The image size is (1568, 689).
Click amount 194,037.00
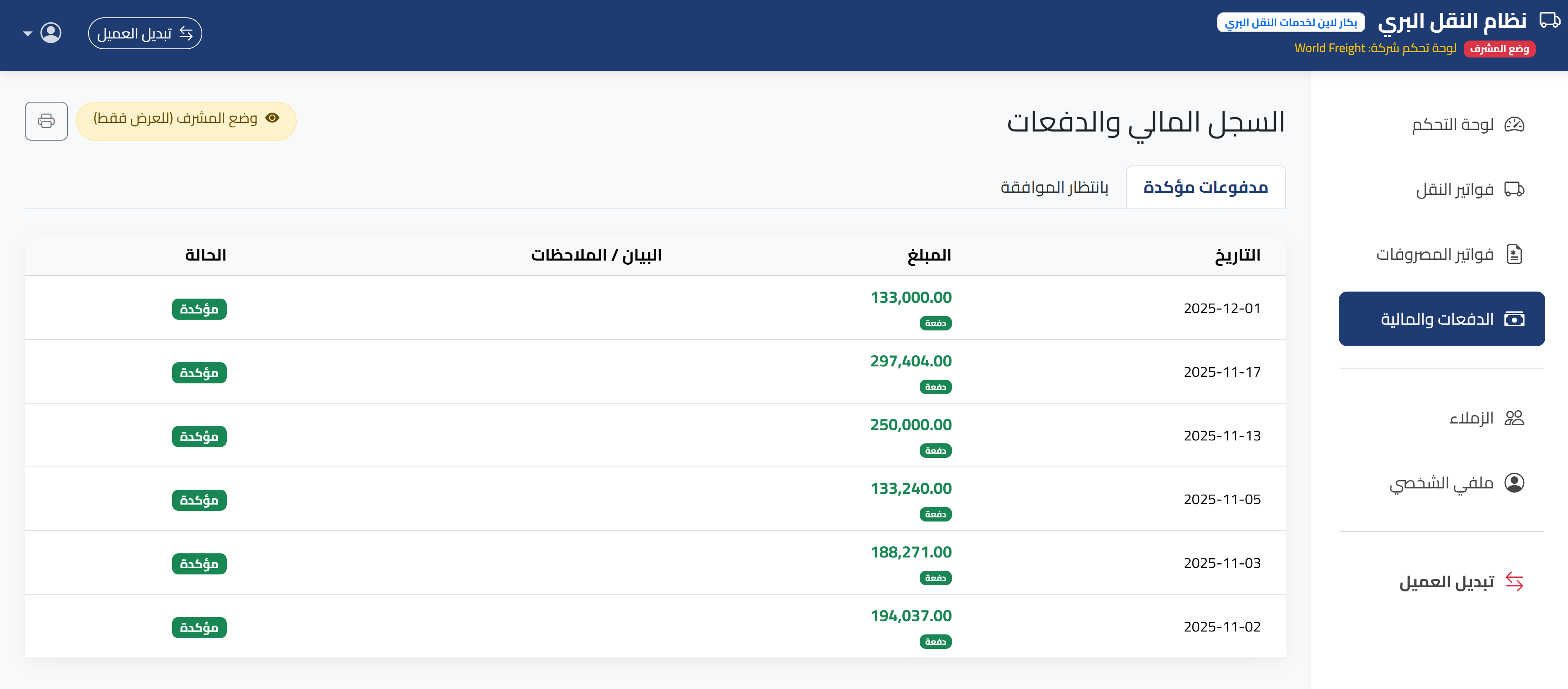(x=911, y=616)
